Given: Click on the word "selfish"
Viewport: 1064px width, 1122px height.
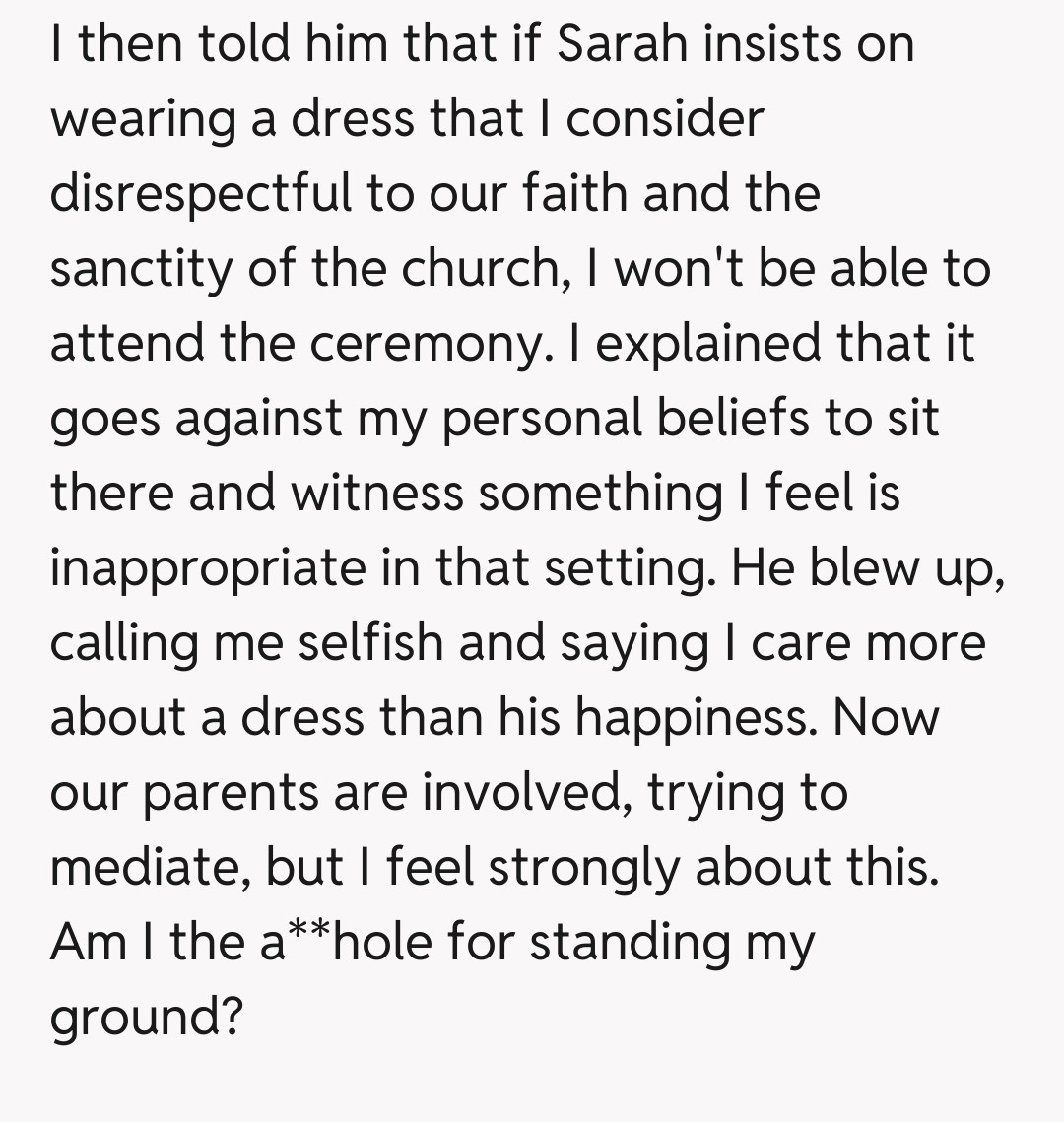Looking at the screenshot, I should pyautogui.click(x=369, y=642).
